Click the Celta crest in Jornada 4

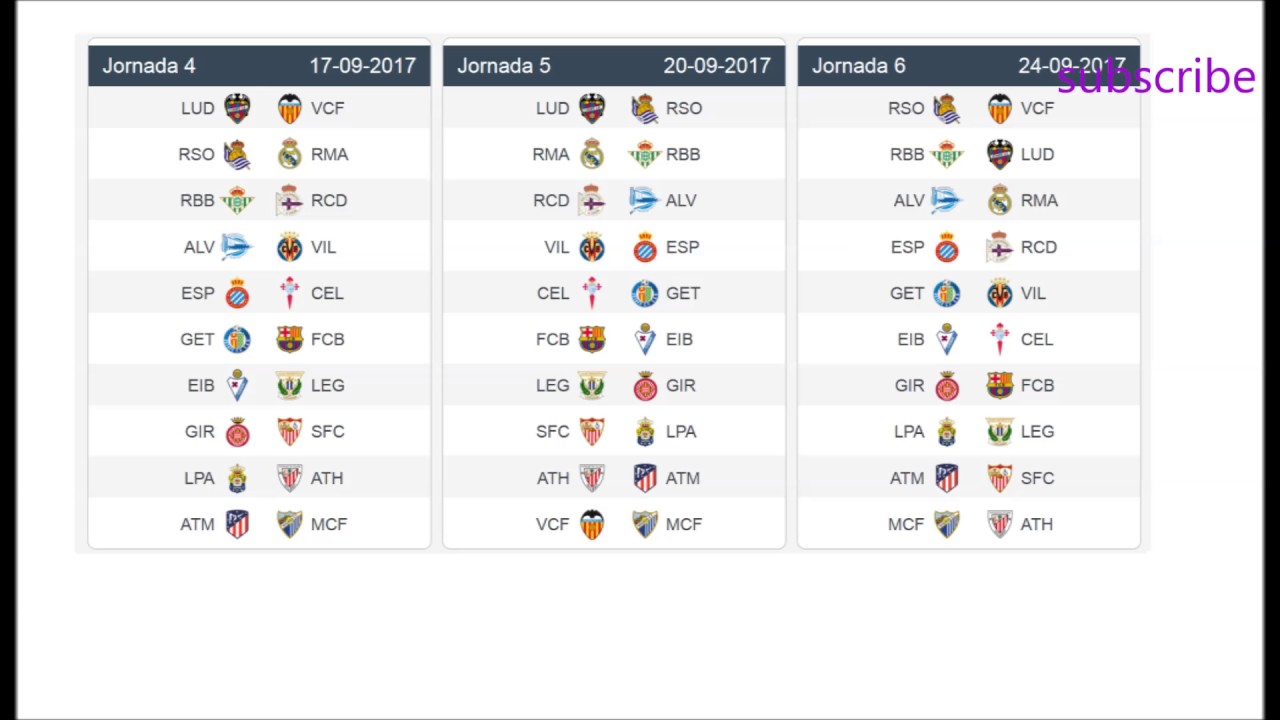pyautogui.click(x=290, y=293)
